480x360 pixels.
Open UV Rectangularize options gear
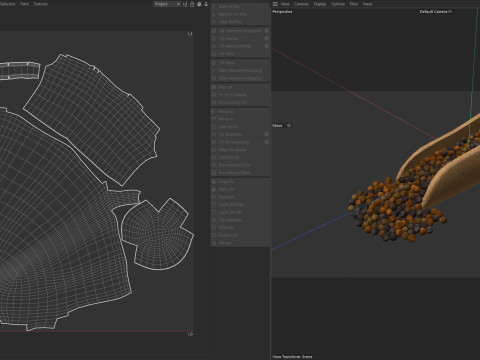coord(267,142)
